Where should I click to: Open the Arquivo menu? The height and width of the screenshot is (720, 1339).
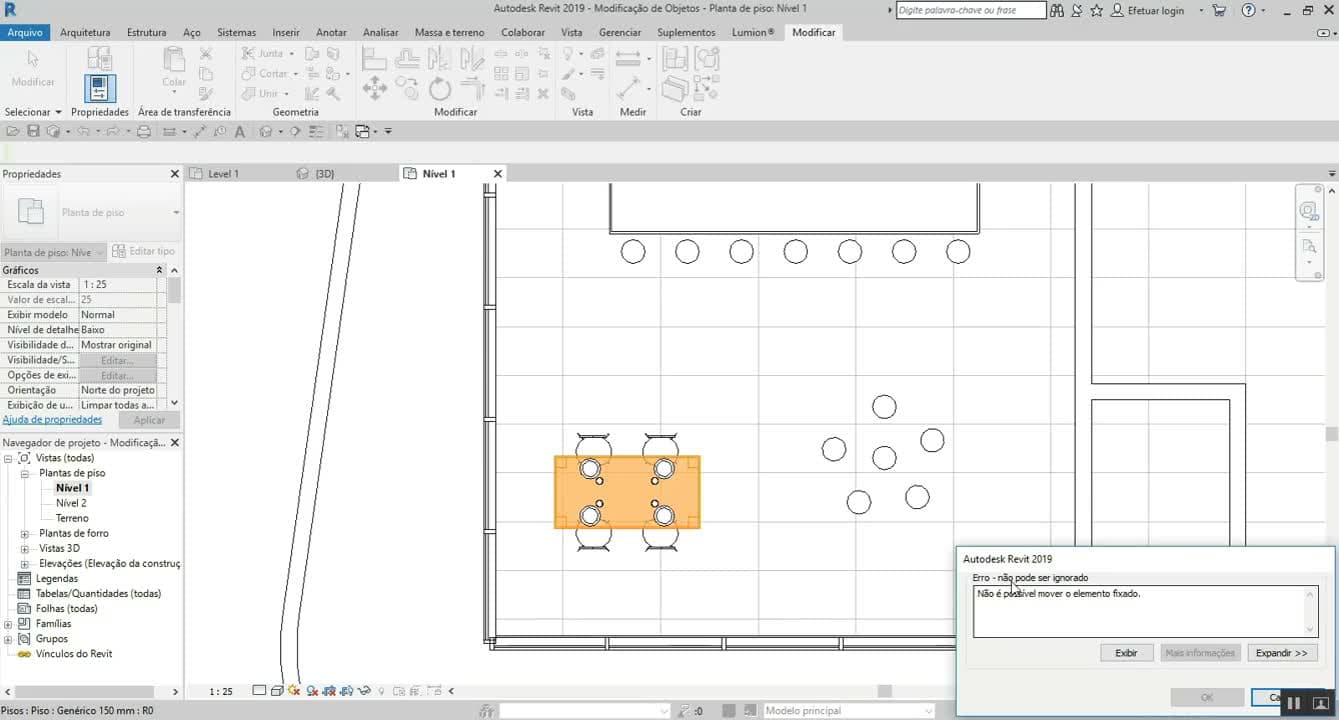[x=25, y=32]
